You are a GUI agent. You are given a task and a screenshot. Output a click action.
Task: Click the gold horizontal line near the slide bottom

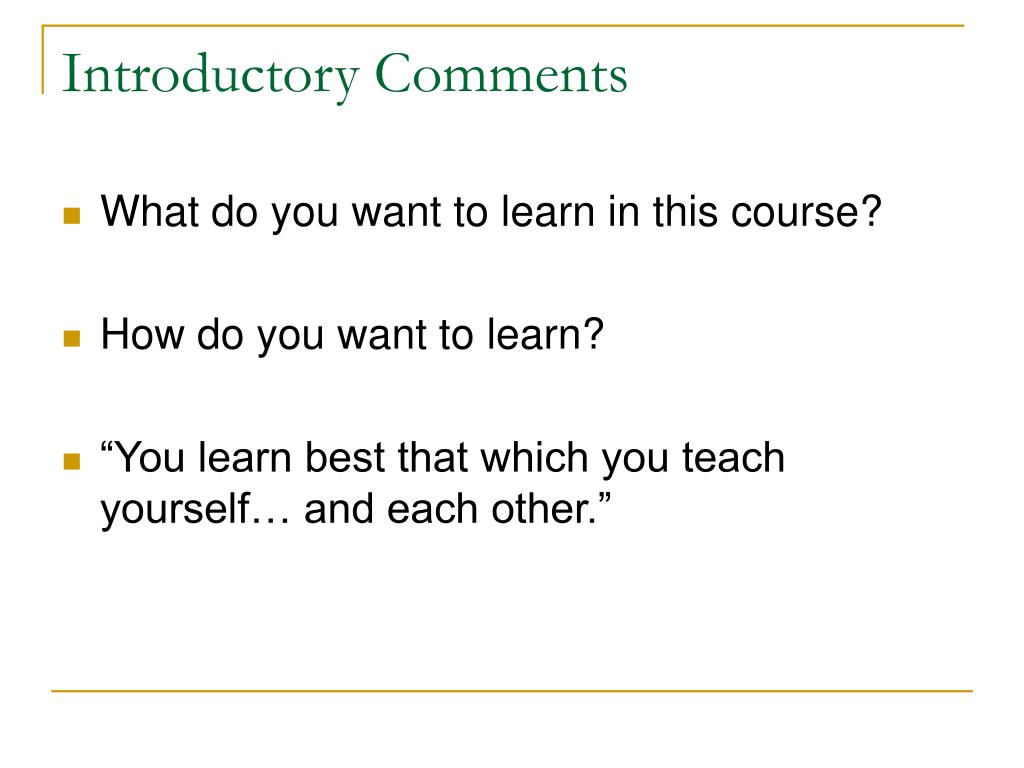512,690
